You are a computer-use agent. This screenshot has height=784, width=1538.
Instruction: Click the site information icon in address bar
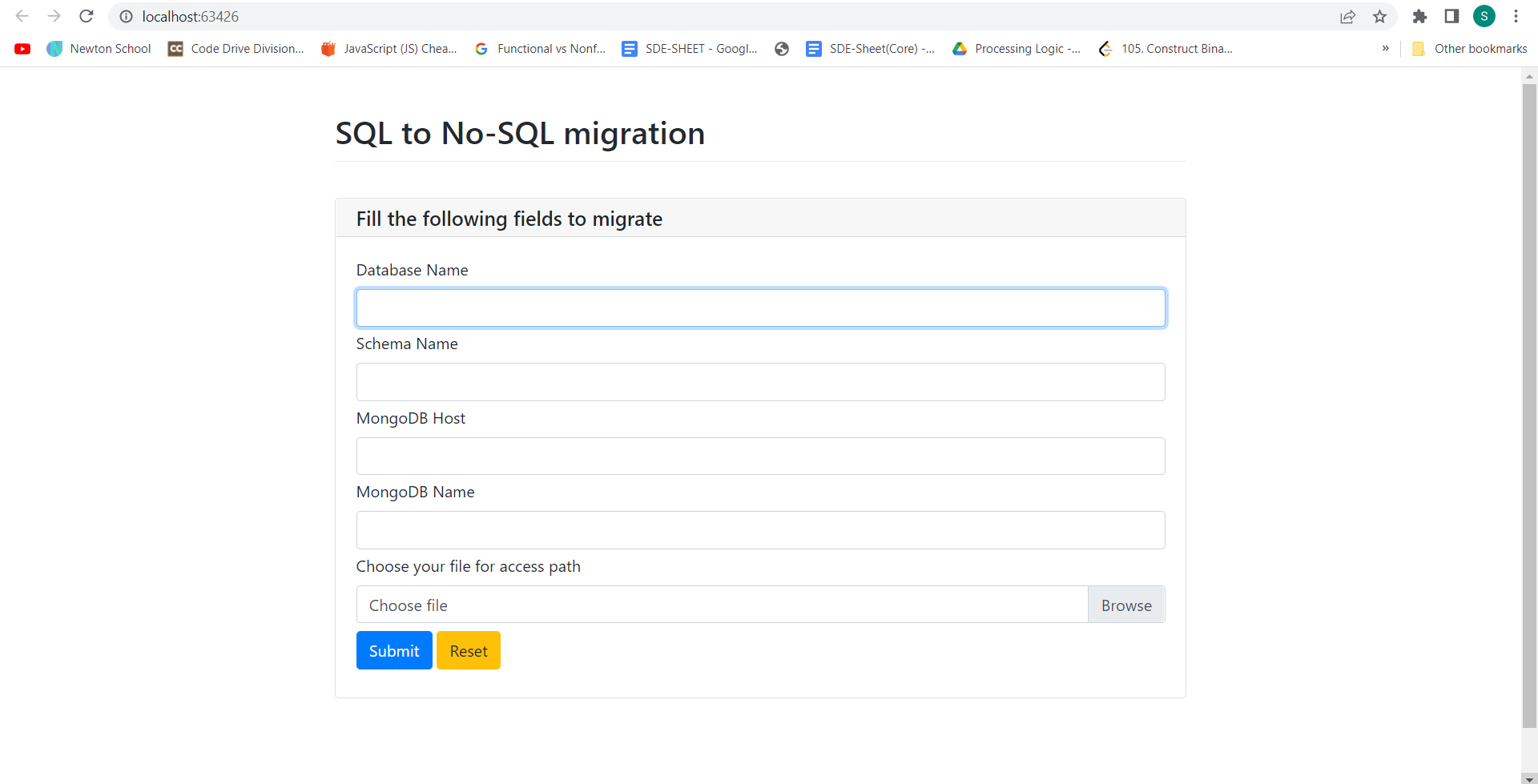click(x=126, y=16)
